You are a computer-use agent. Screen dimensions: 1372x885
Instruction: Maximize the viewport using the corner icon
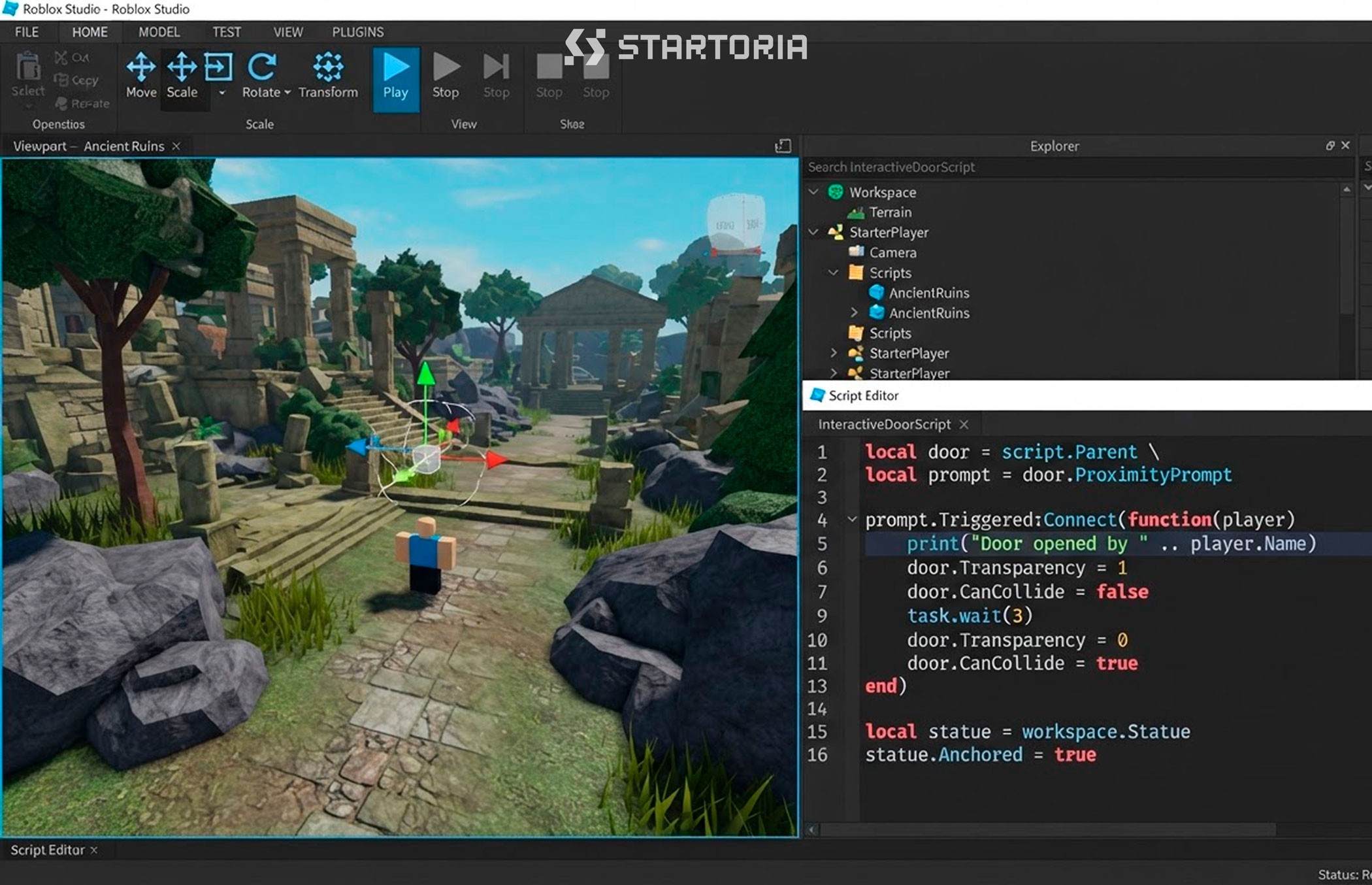(783, 146)
